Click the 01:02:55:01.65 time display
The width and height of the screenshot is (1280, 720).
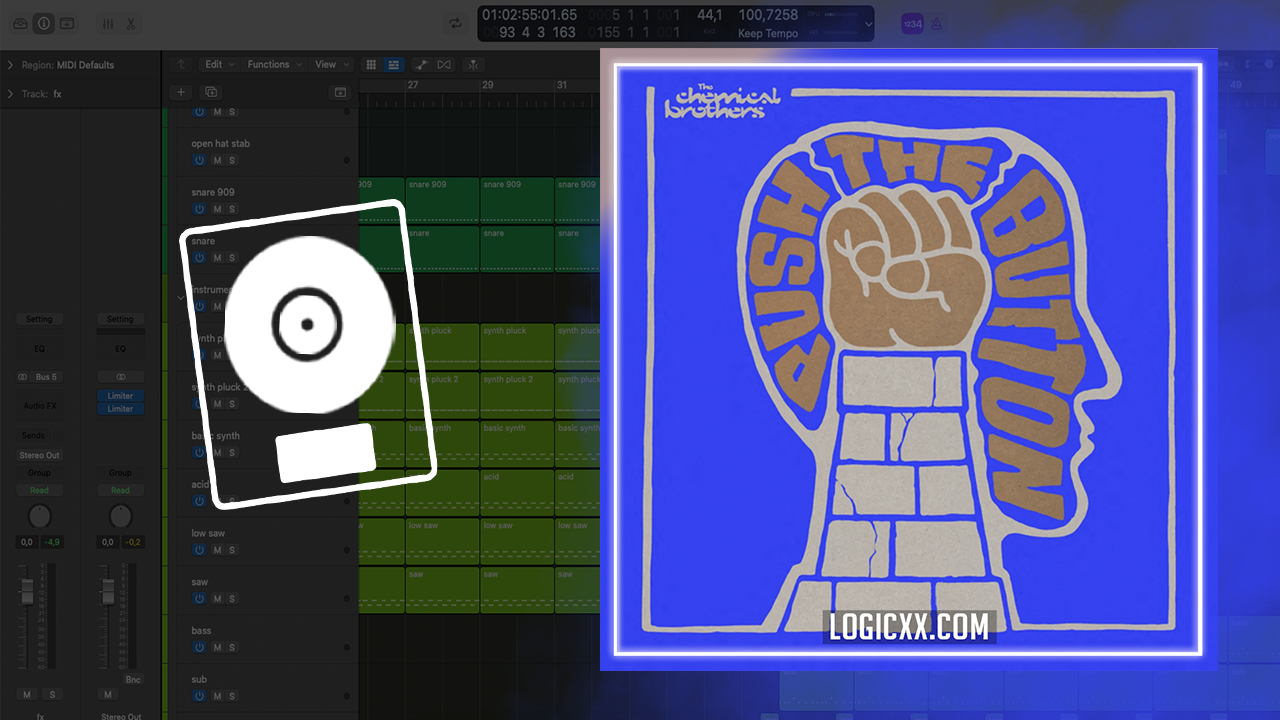(529, 15)
